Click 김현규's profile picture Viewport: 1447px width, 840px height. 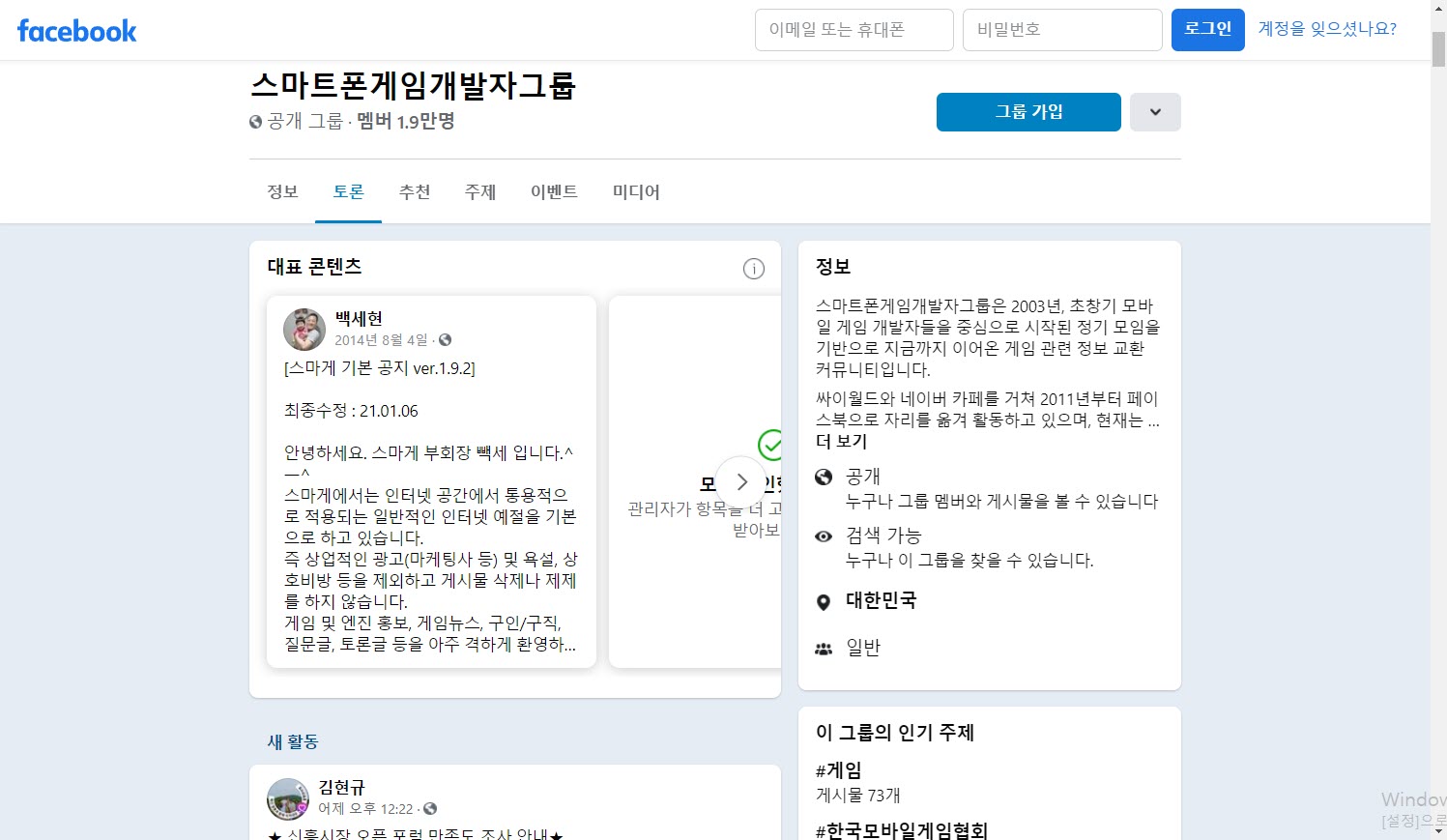(287, 798)
